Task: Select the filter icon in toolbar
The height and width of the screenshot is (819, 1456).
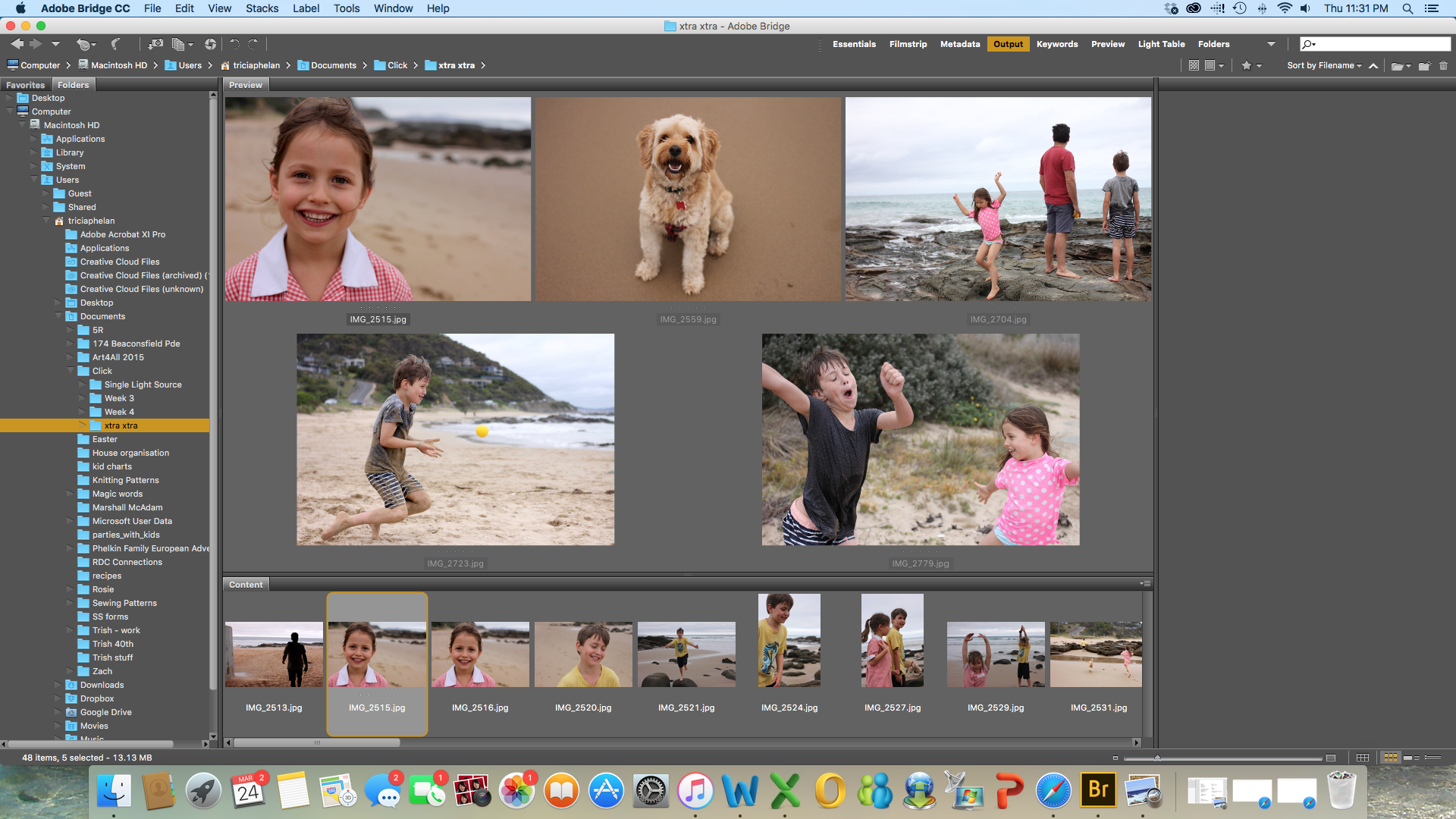Action: coord(1250,65)
